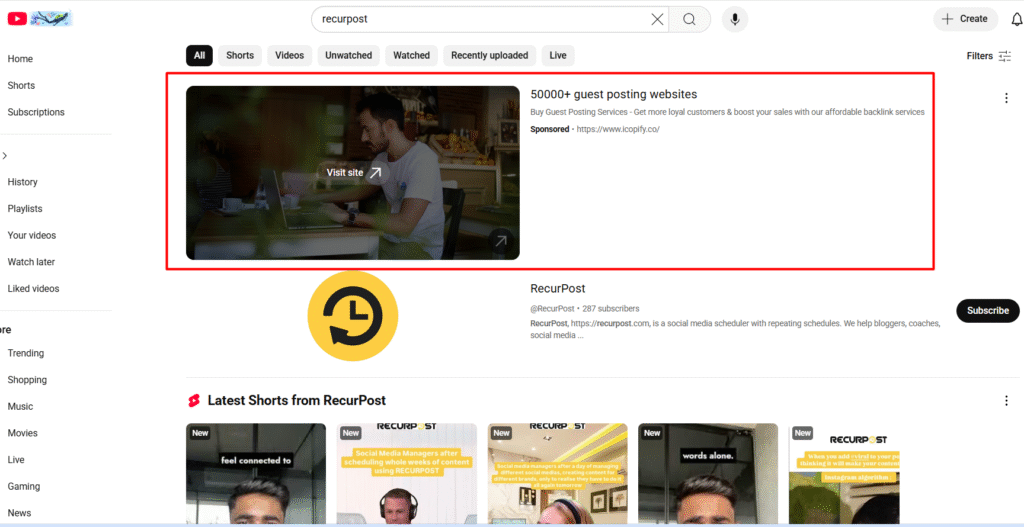Open News in the sidebar
The height and width of the screenshot is (527, 1024).
[x=20, y=513]
